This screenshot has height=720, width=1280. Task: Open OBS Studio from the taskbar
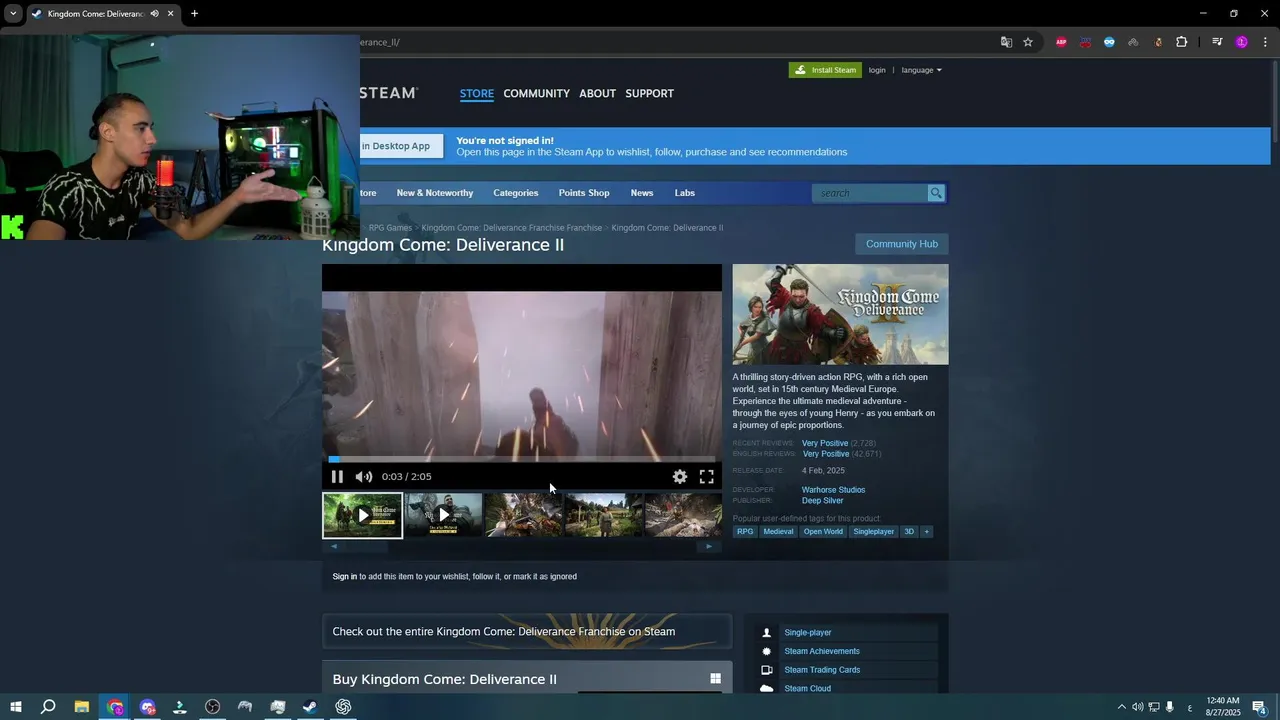point(212,707)
